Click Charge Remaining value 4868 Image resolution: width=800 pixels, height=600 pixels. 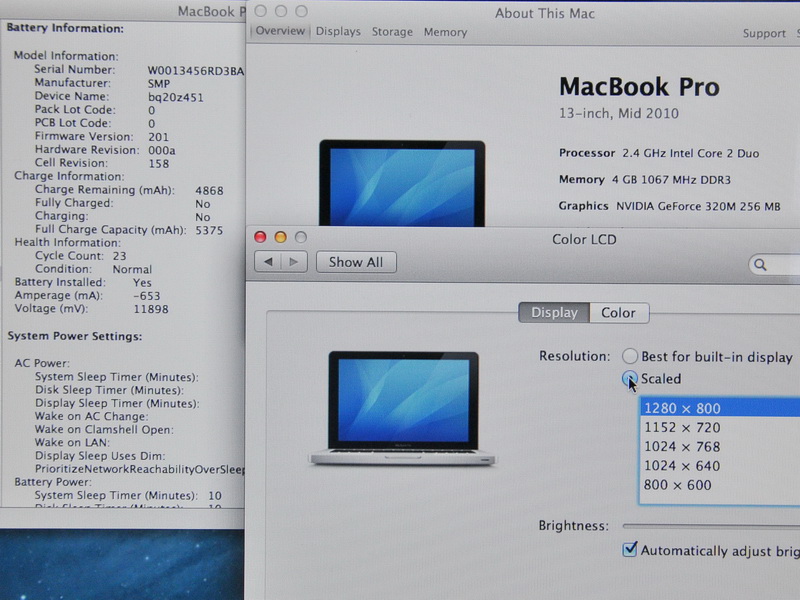point(209,190)
